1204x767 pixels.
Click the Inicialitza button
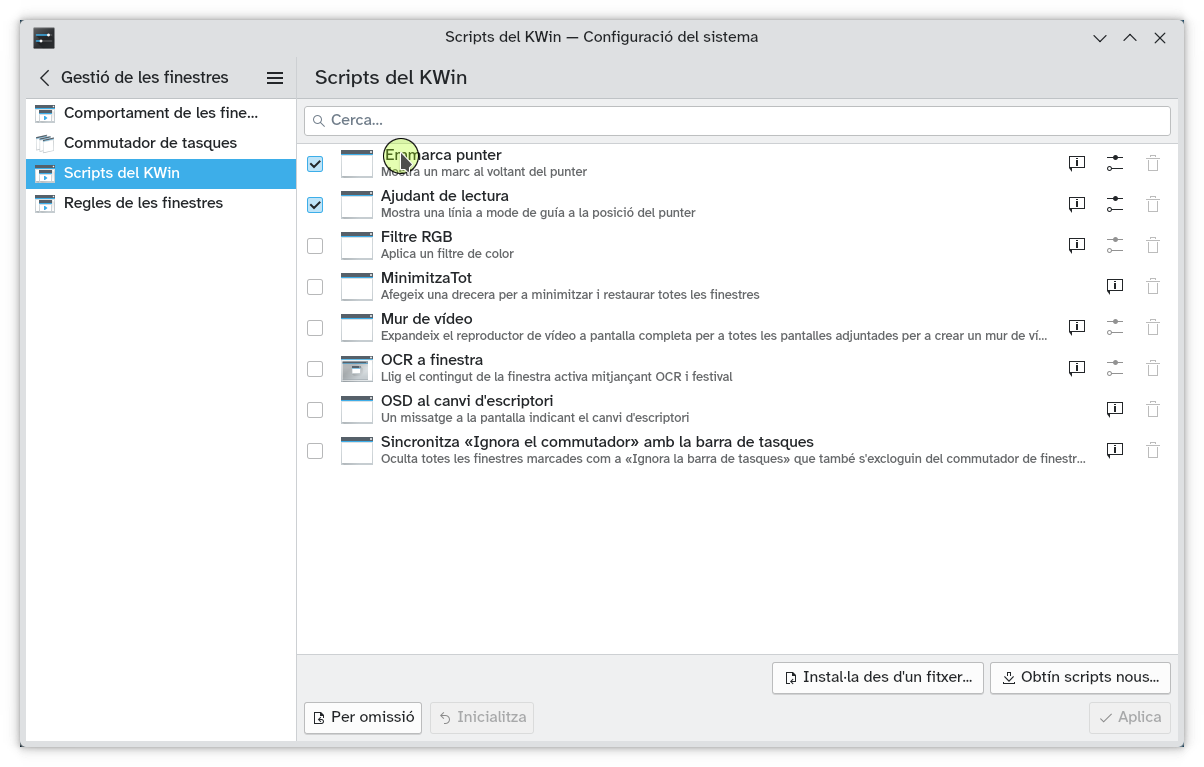click(482, 717)
